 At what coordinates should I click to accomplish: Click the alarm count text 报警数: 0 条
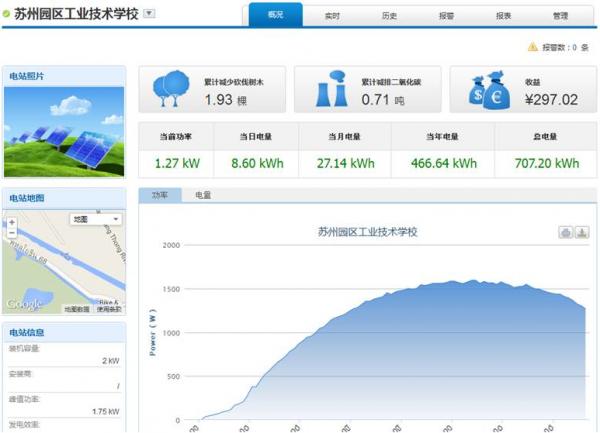click(565, 47)
